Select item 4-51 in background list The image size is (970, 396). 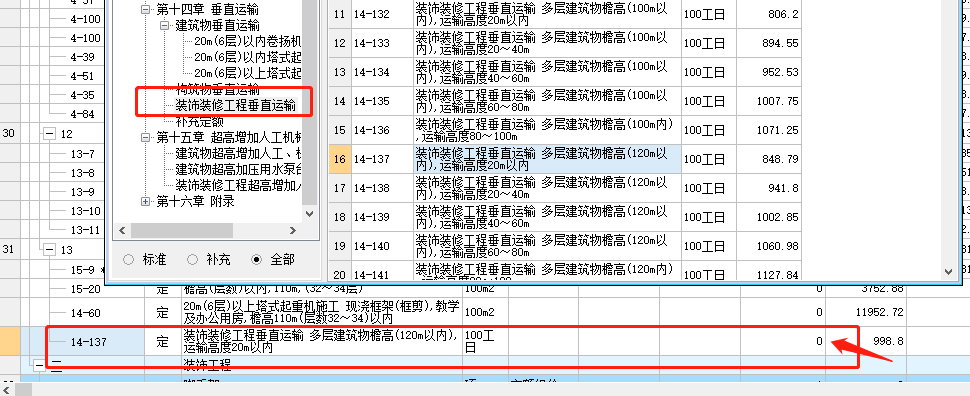pyautogui.click(x=82, y=76)
